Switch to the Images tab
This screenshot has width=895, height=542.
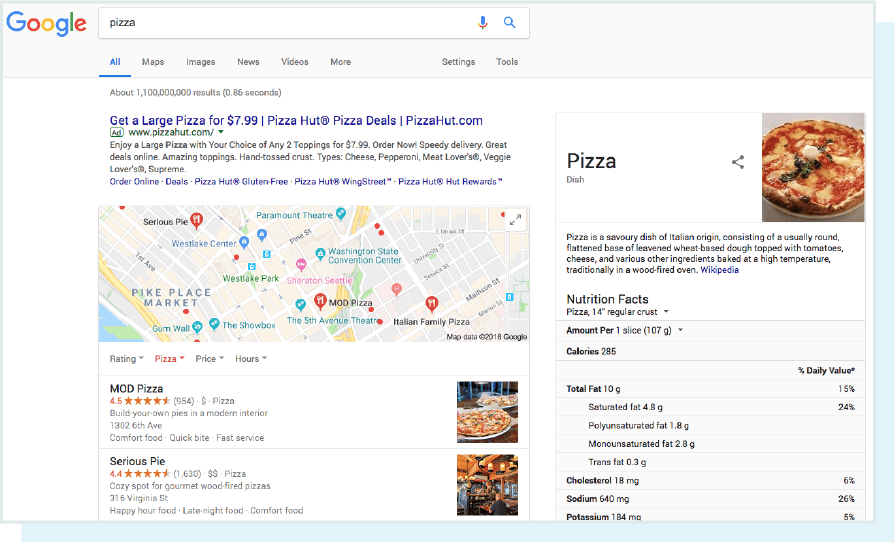[x=200, y=62]
